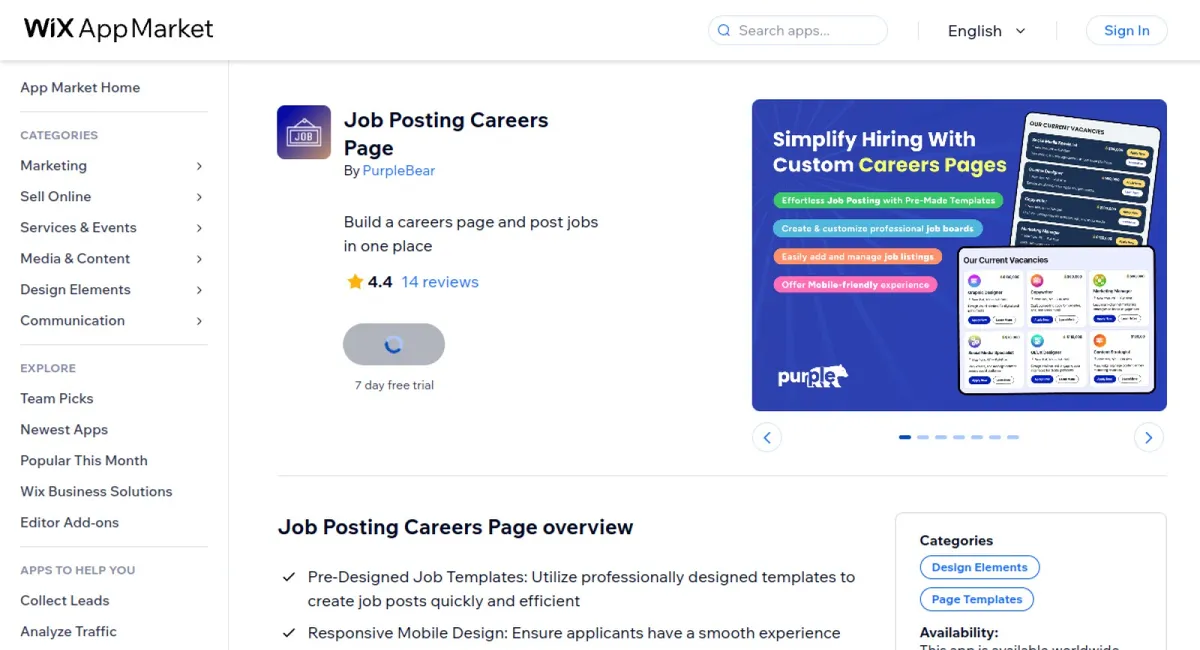Select the first carousel indicator dot

[x=905, y=437]
